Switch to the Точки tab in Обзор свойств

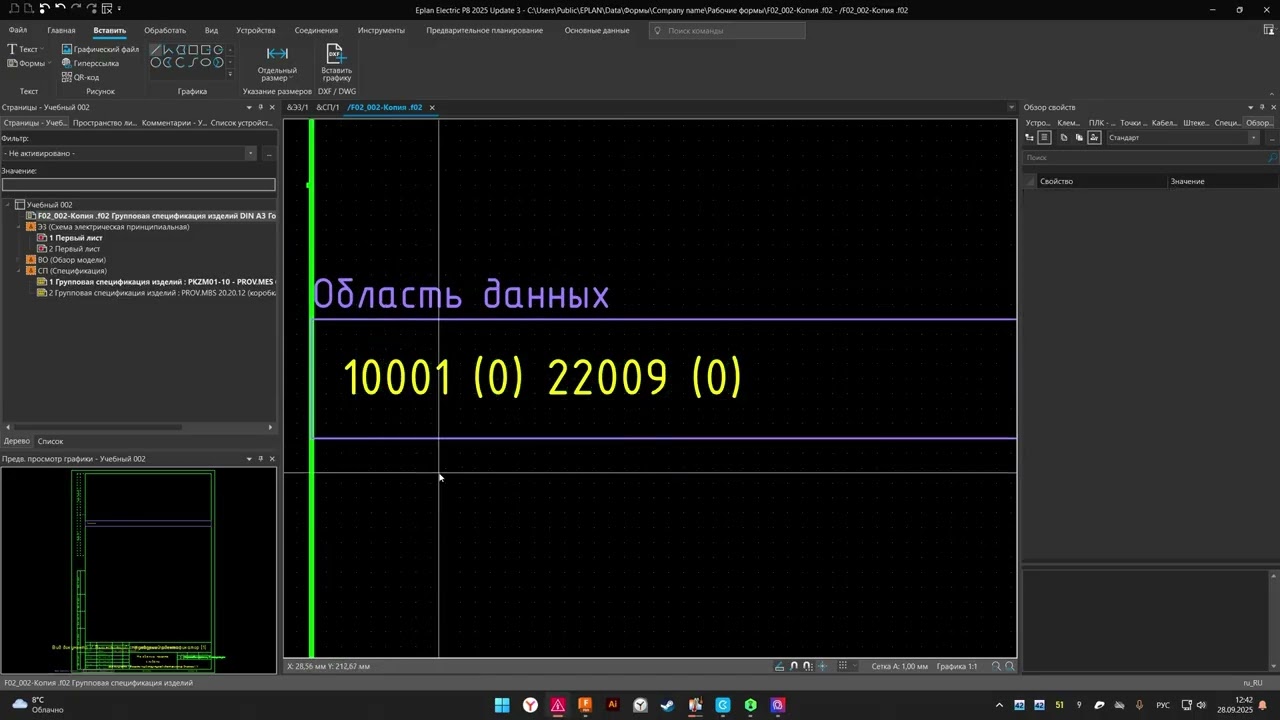(x=1132, y=123)
